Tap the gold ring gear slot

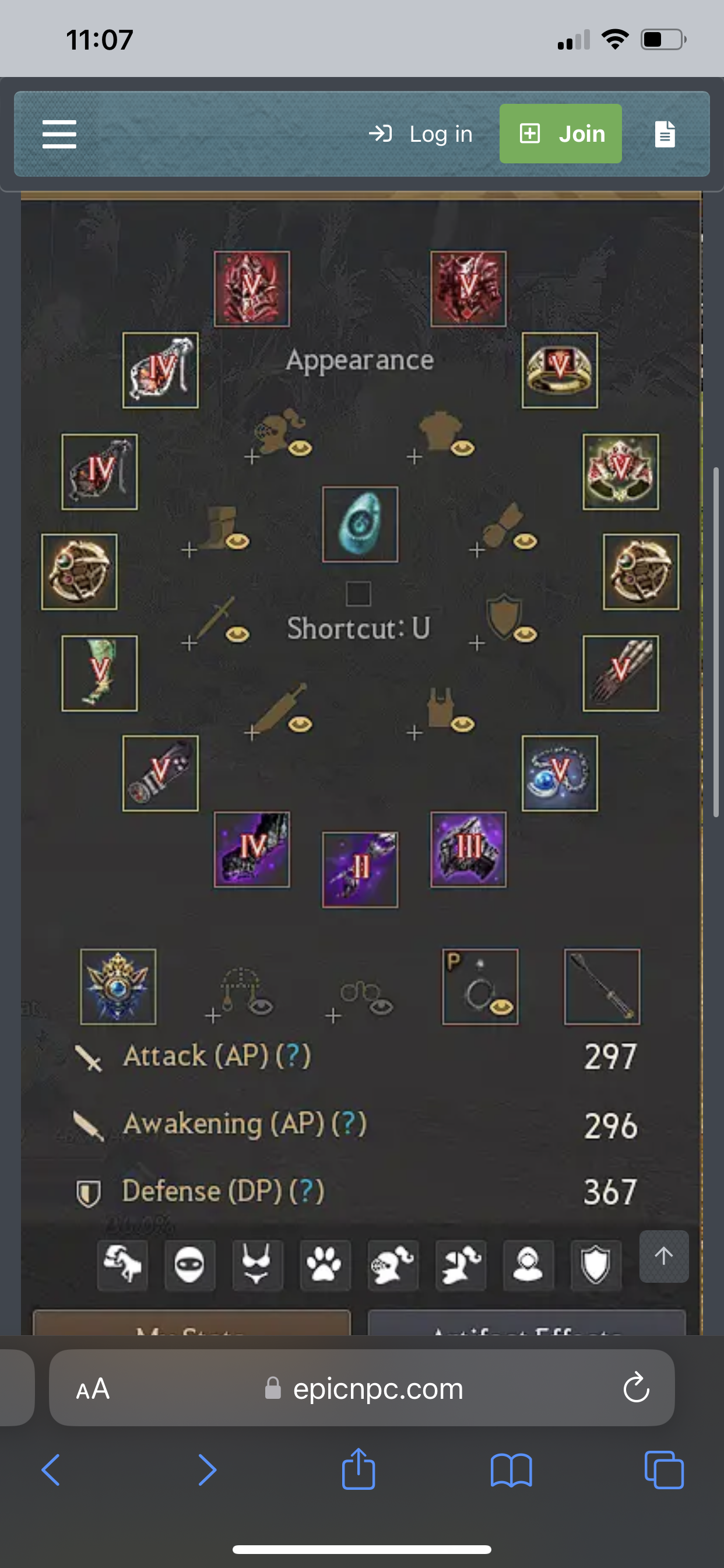[x=560, y=370]
